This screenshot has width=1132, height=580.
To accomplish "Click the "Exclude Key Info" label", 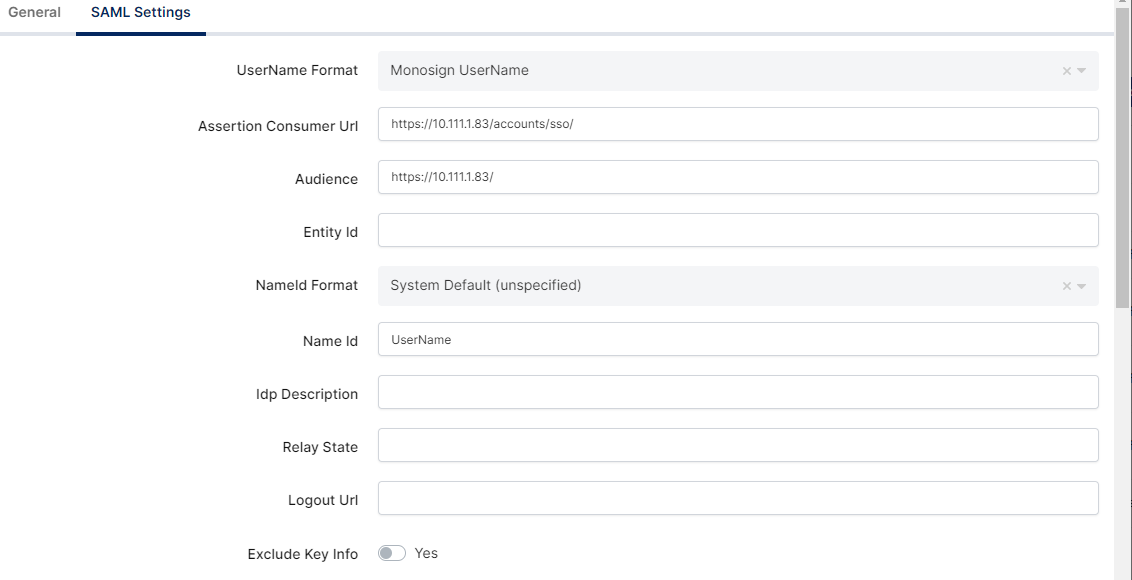I will tap(302, 554).
